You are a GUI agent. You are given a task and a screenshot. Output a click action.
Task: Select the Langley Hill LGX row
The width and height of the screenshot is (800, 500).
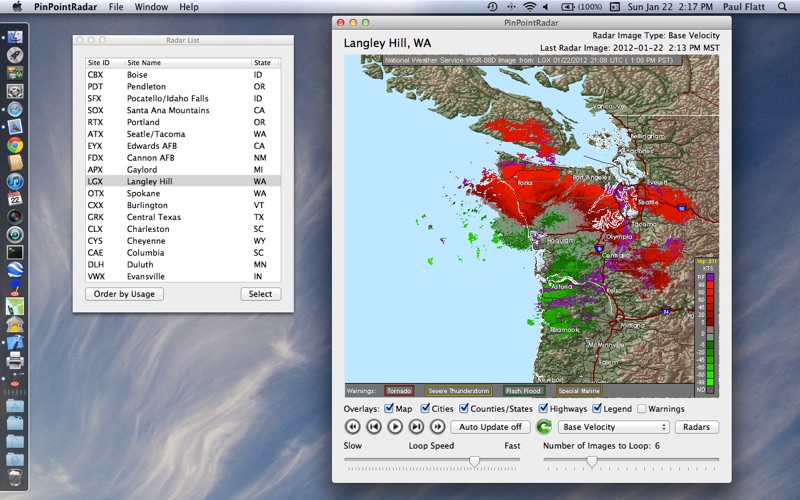pyautogui.click(x=183, y=181)
